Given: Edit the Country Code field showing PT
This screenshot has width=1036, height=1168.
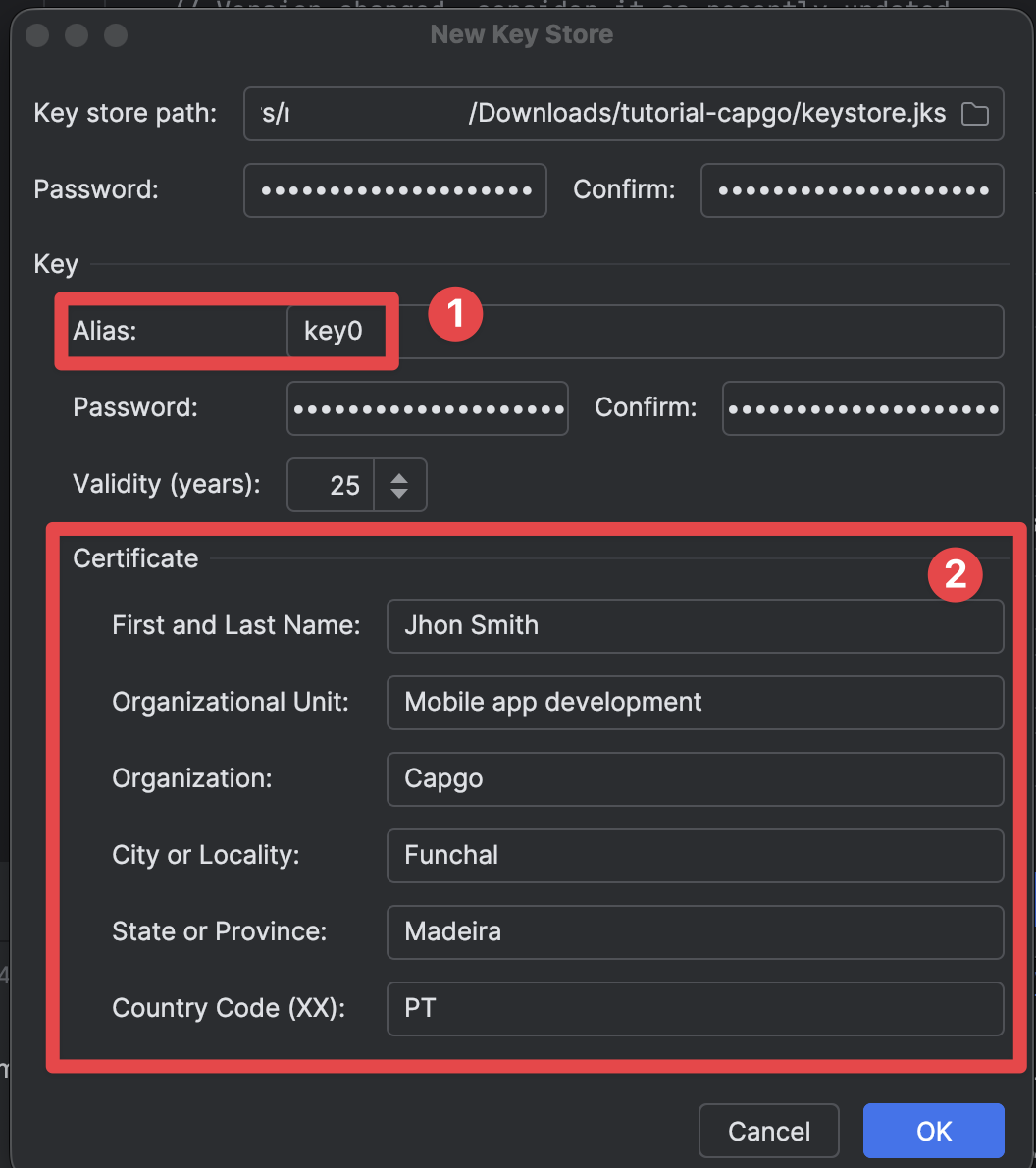Looking at the screenshot, I should tap(695, 1008).
